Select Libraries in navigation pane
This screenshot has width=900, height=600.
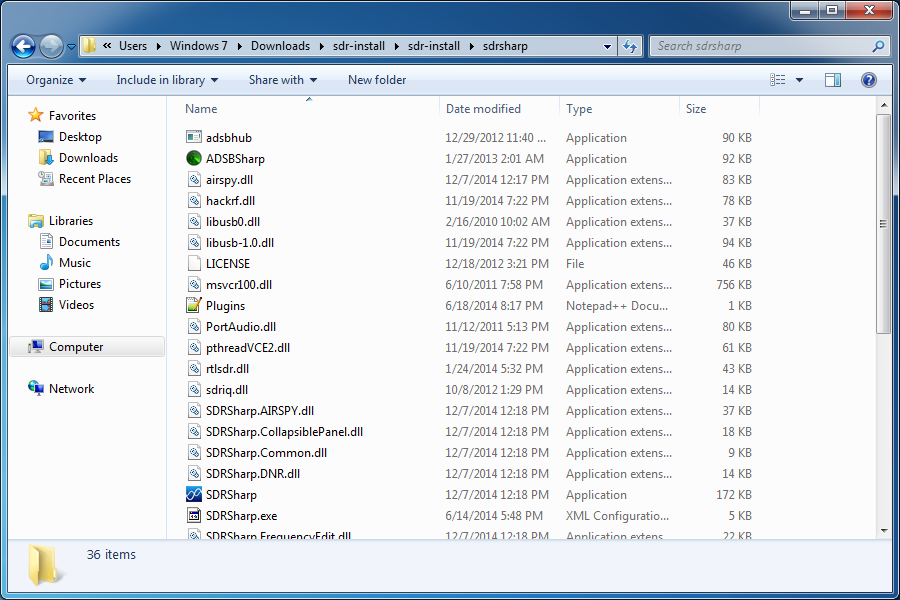pos(71,221)
